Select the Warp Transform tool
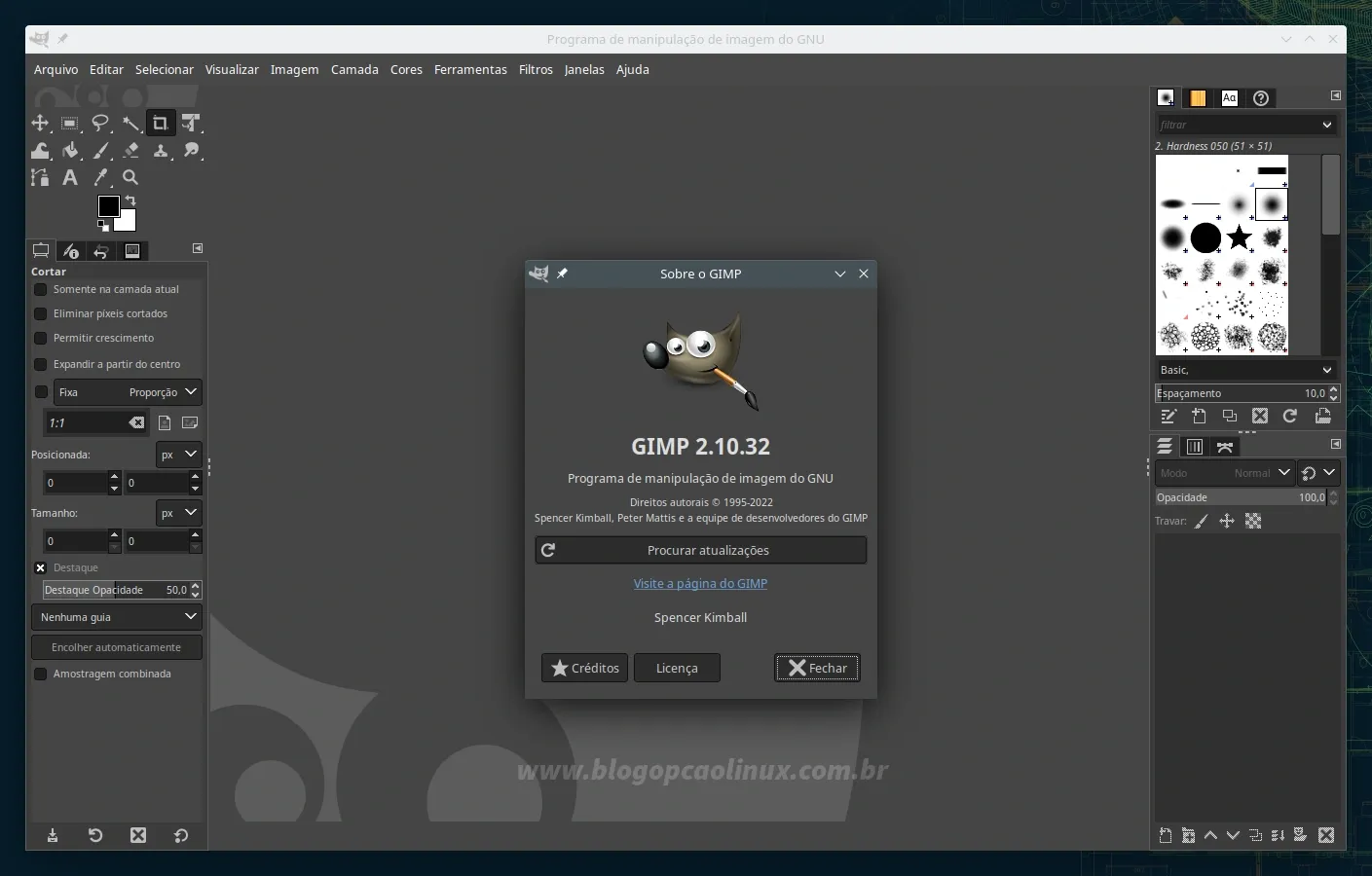This screenshot has height=876, width=1372. (40, 150)
